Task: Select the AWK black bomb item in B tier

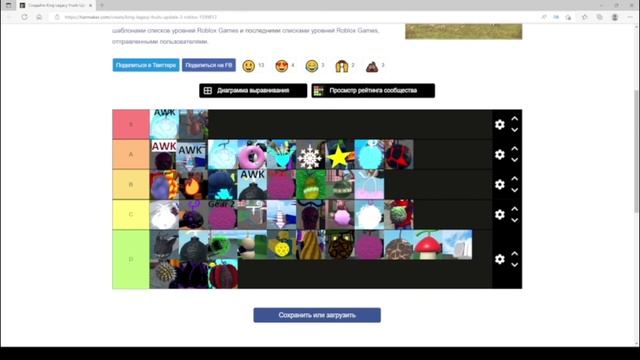Action: pyautogui.click(x=252, y=184)
